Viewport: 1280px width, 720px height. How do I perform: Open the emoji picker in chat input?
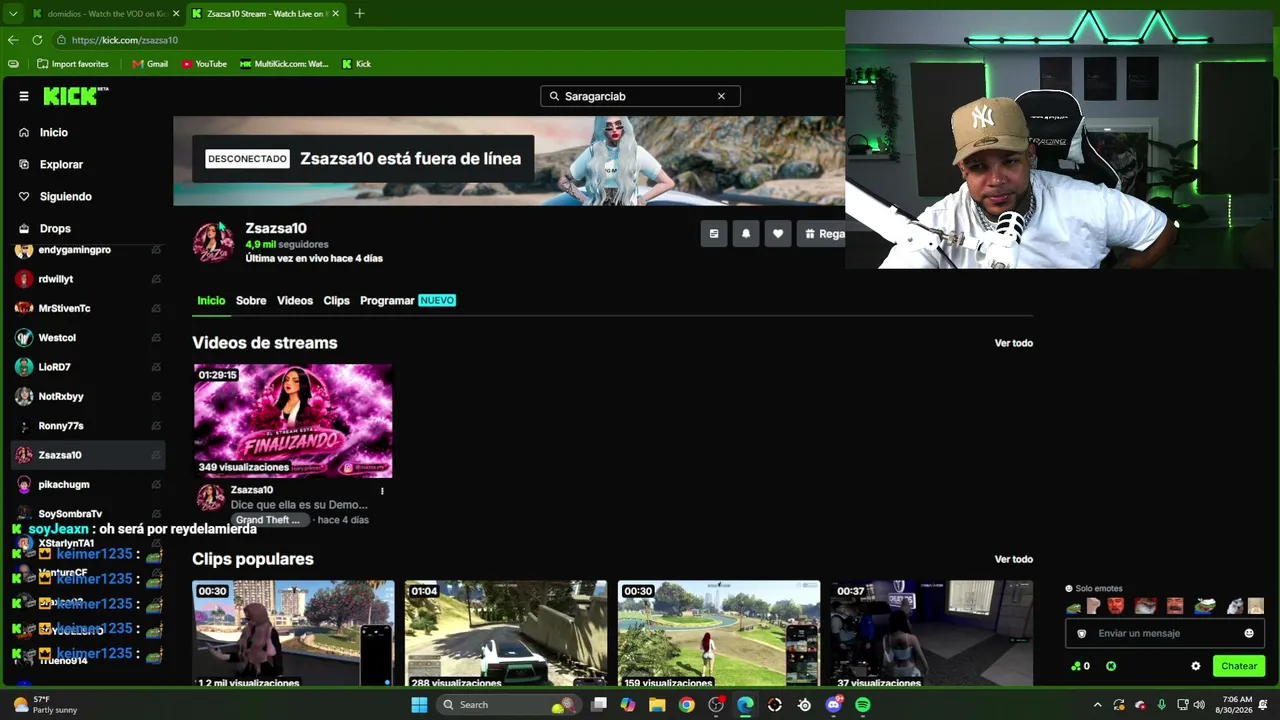pyautogui.click(x=1249, y=633)
